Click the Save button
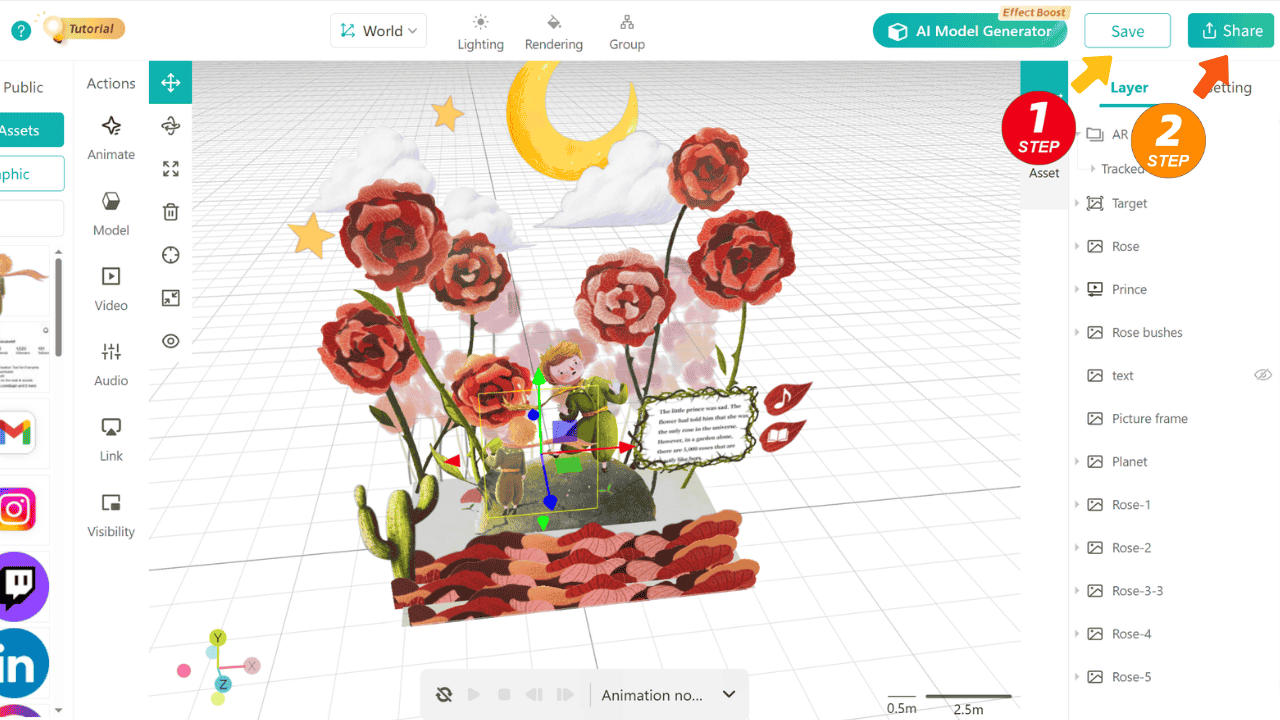This screenshot has height=720, width=1280. [1127, 31]
